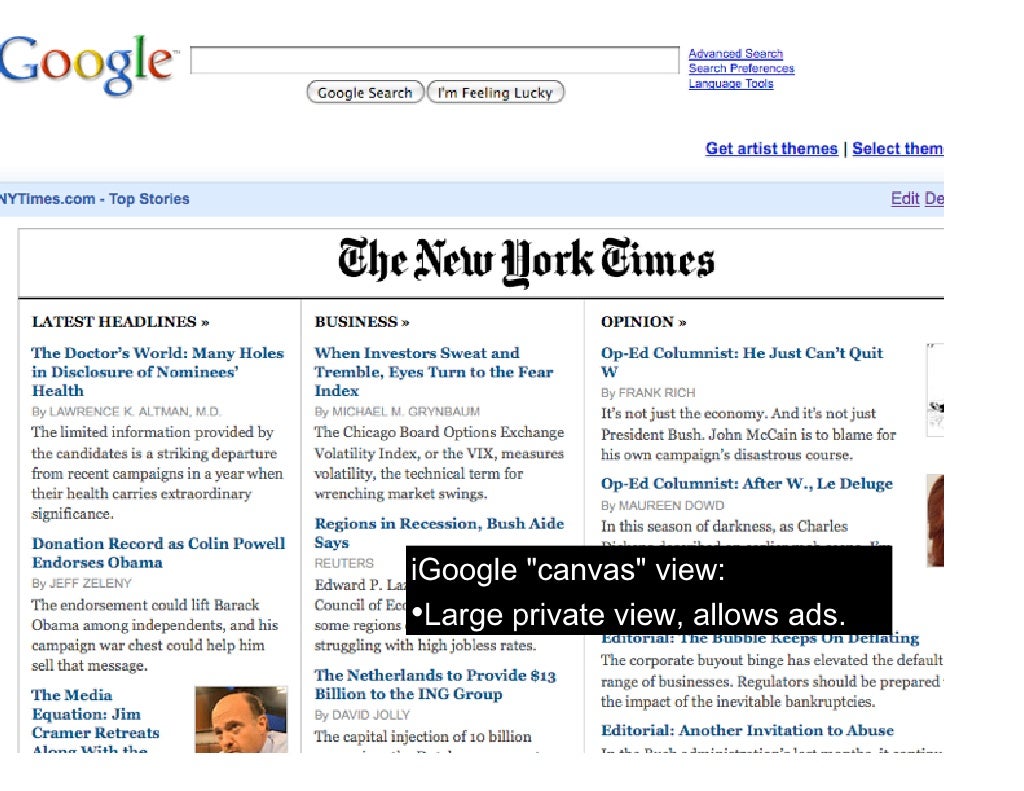Screen dimensions: 1024x791
Task: Click Edit link in gadget header
Action: 905,199
